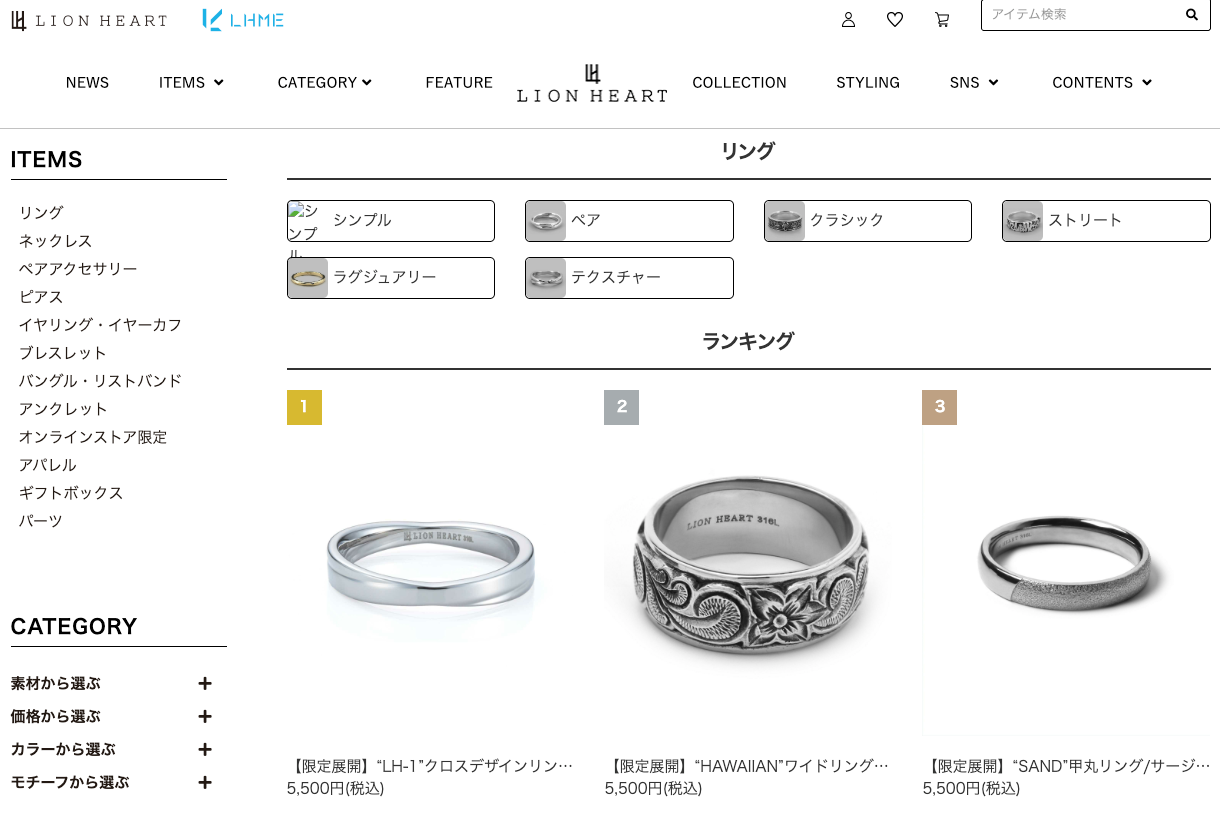Click the LHME logo in header
Image resolution: width=1220 pixels, height=814 pixels.
[x=243, y=20]
